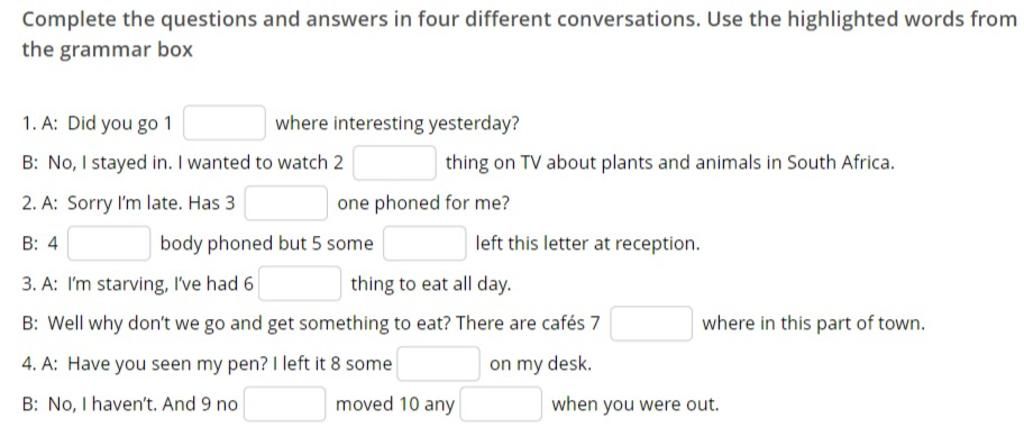Click the text 'where interesting yesterday?'
Image resolution: width=1024 pixels, height=427 pixels.
pyautogui.click(x=397, y=123)
